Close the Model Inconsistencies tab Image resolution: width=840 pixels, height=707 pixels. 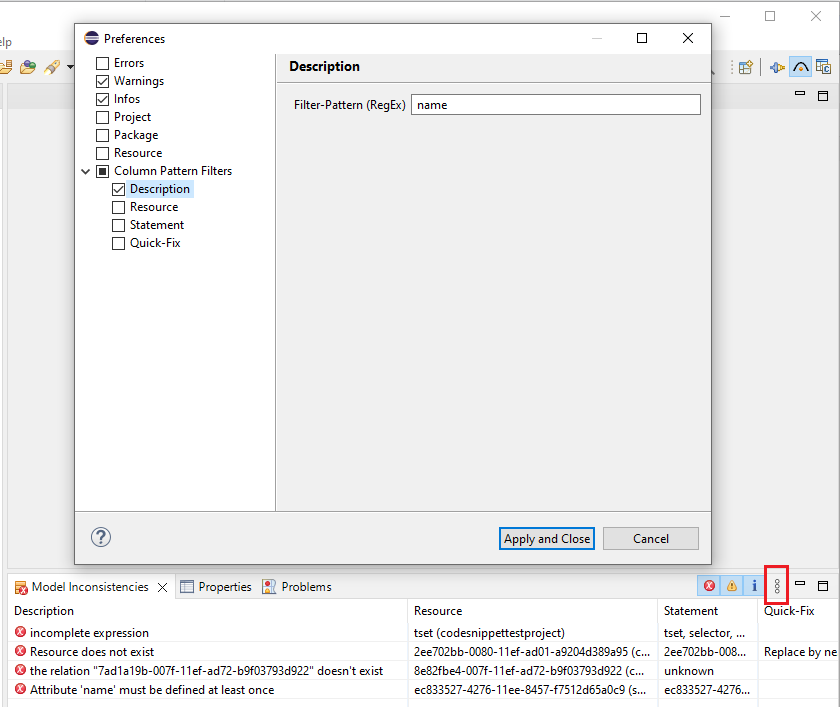(162, 588)
